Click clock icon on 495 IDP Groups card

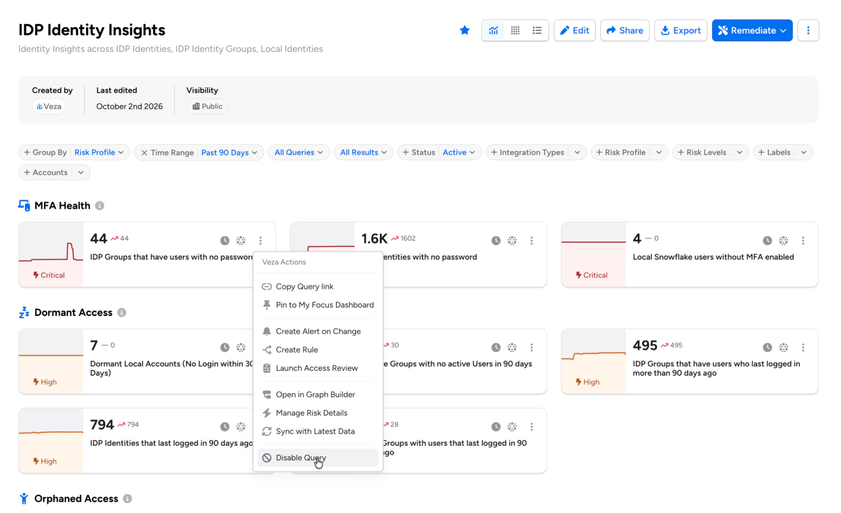(768, 347)
